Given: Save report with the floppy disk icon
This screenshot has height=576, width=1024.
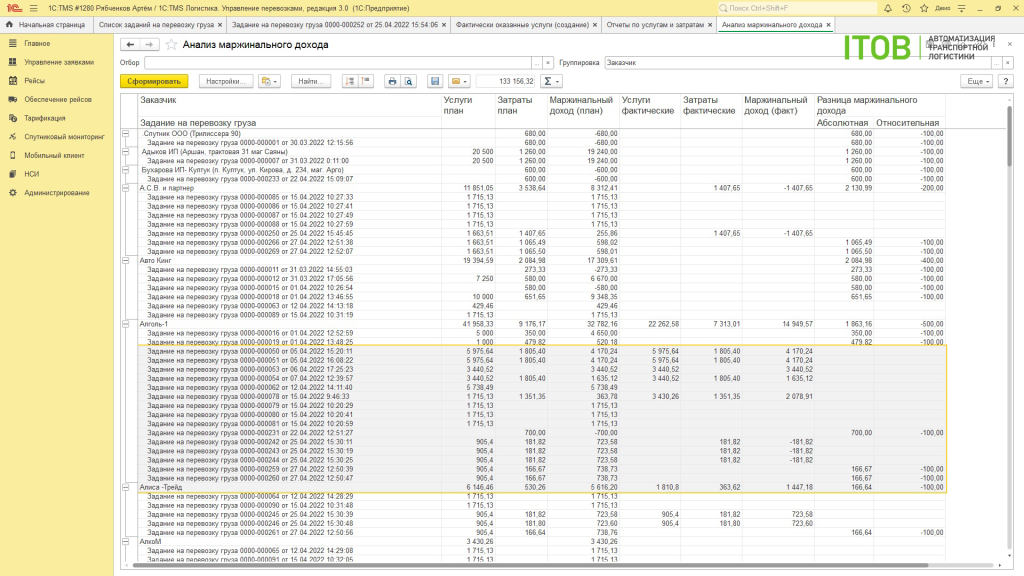Looking at the screenshot, I should point(435,81).
